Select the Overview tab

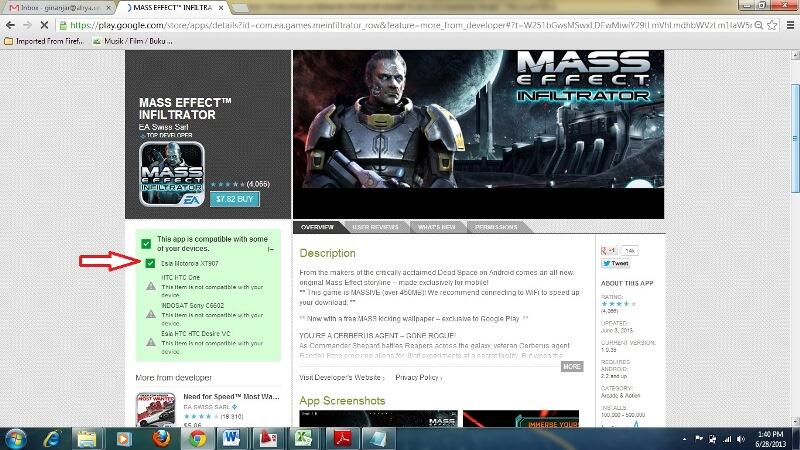coord(317,227)
